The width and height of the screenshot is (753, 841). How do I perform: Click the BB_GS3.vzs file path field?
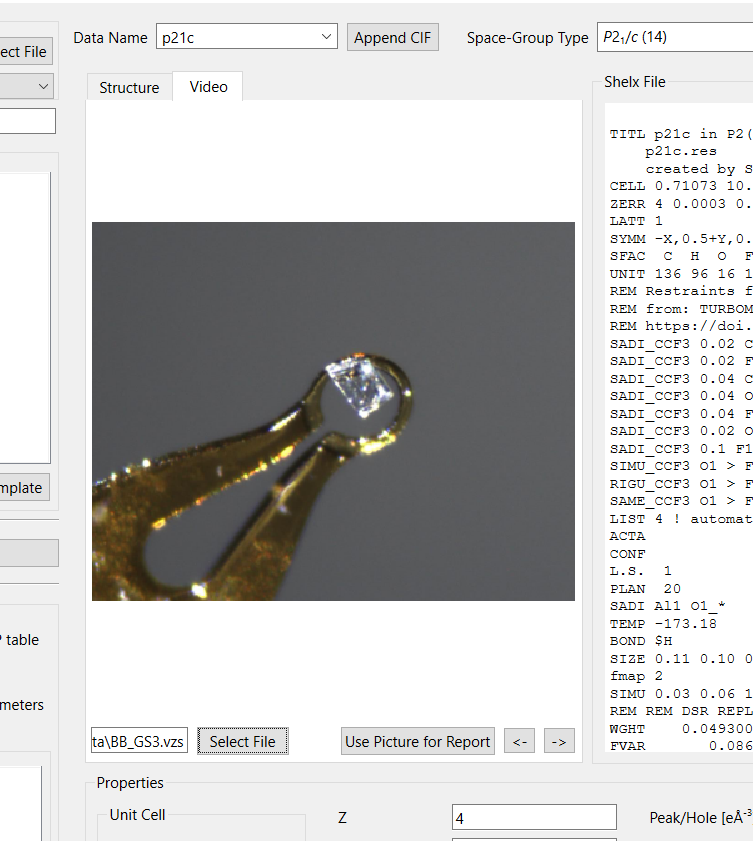pyautogui.click(x=139, y=741)
